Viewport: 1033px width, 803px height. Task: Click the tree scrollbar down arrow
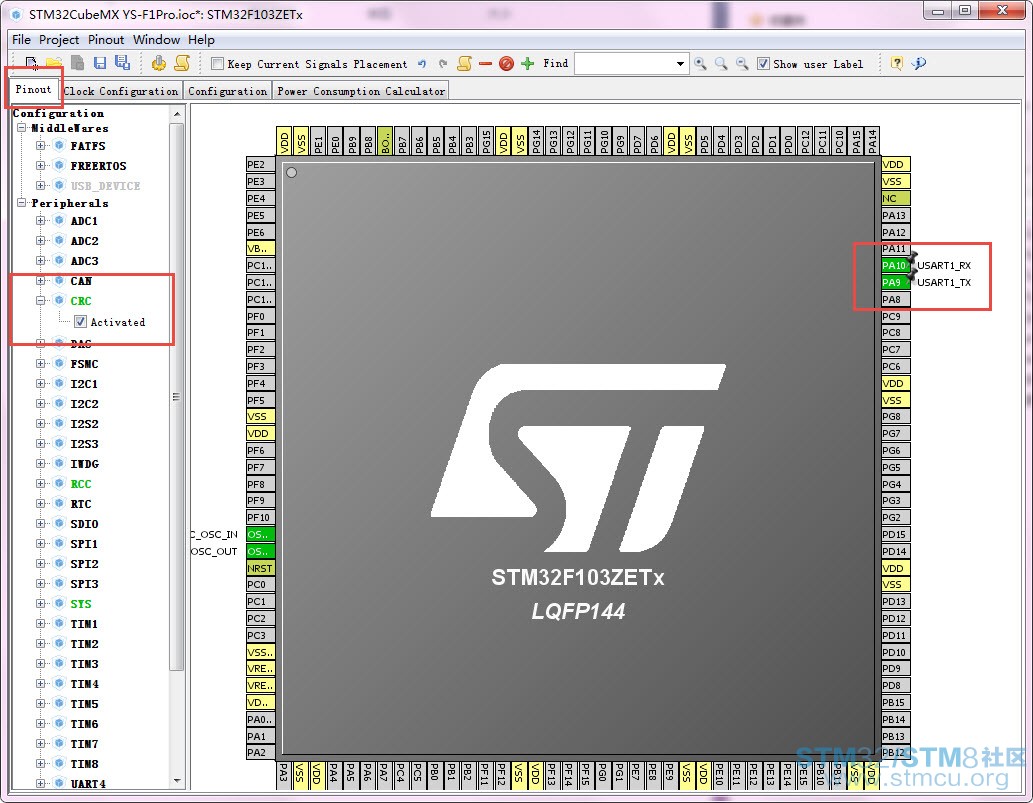click(177, 781)
